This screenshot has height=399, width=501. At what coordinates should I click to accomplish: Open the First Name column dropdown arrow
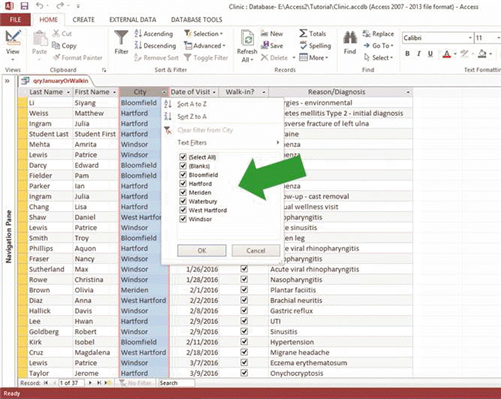tap(114, 92)
